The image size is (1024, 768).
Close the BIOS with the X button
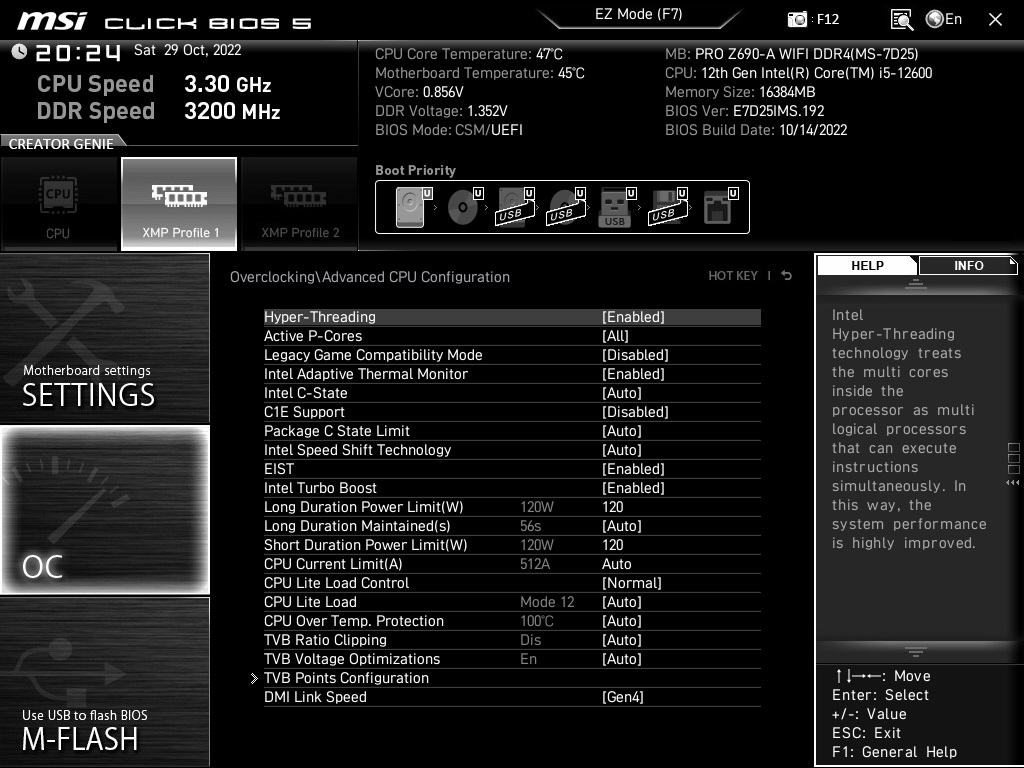click(995, 20)
